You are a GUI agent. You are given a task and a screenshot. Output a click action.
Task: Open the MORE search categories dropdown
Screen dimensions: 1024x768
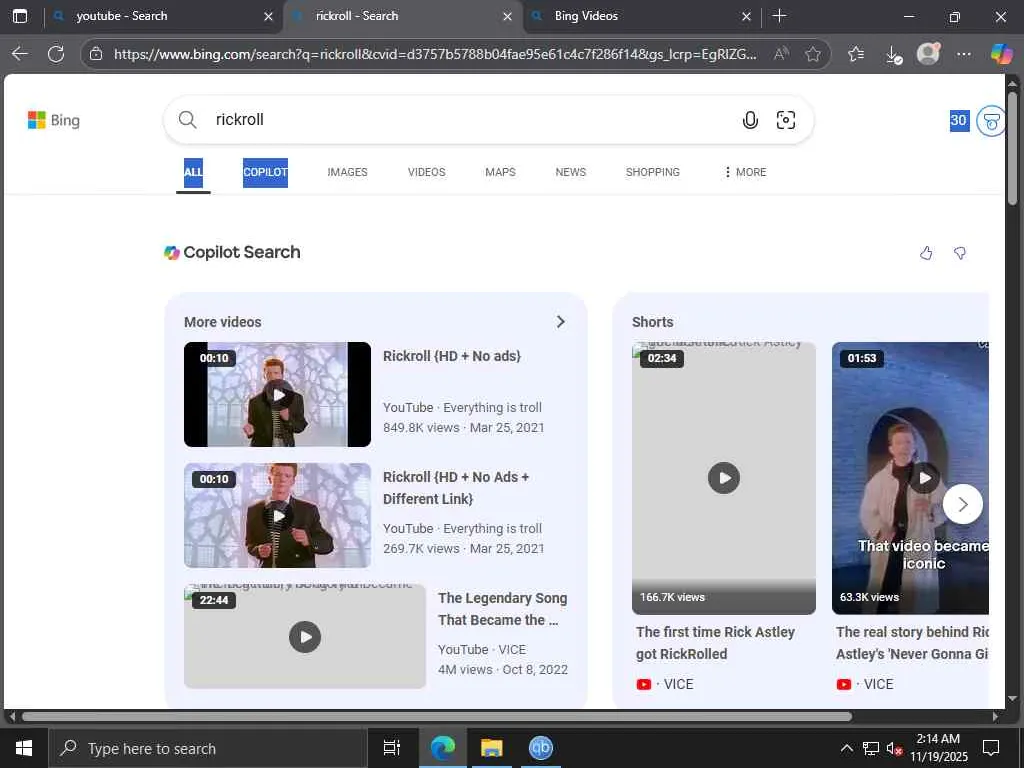coord(744,172)
